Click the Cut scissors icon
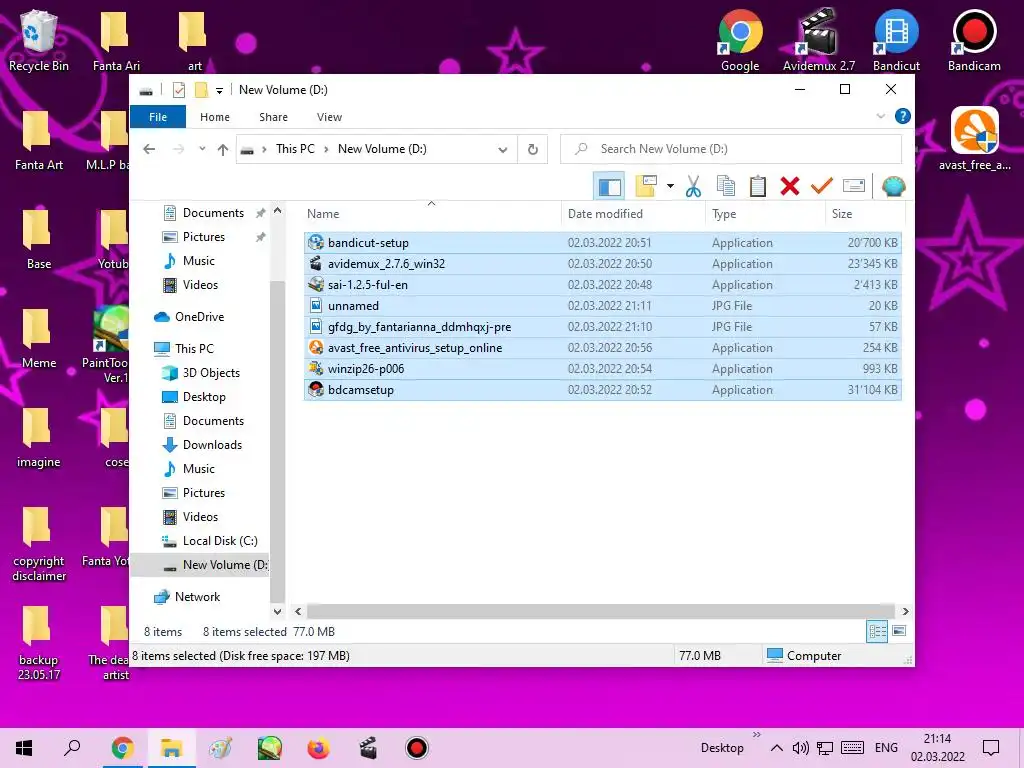Viewport: 1024px width, 768px height. [693, 186]
